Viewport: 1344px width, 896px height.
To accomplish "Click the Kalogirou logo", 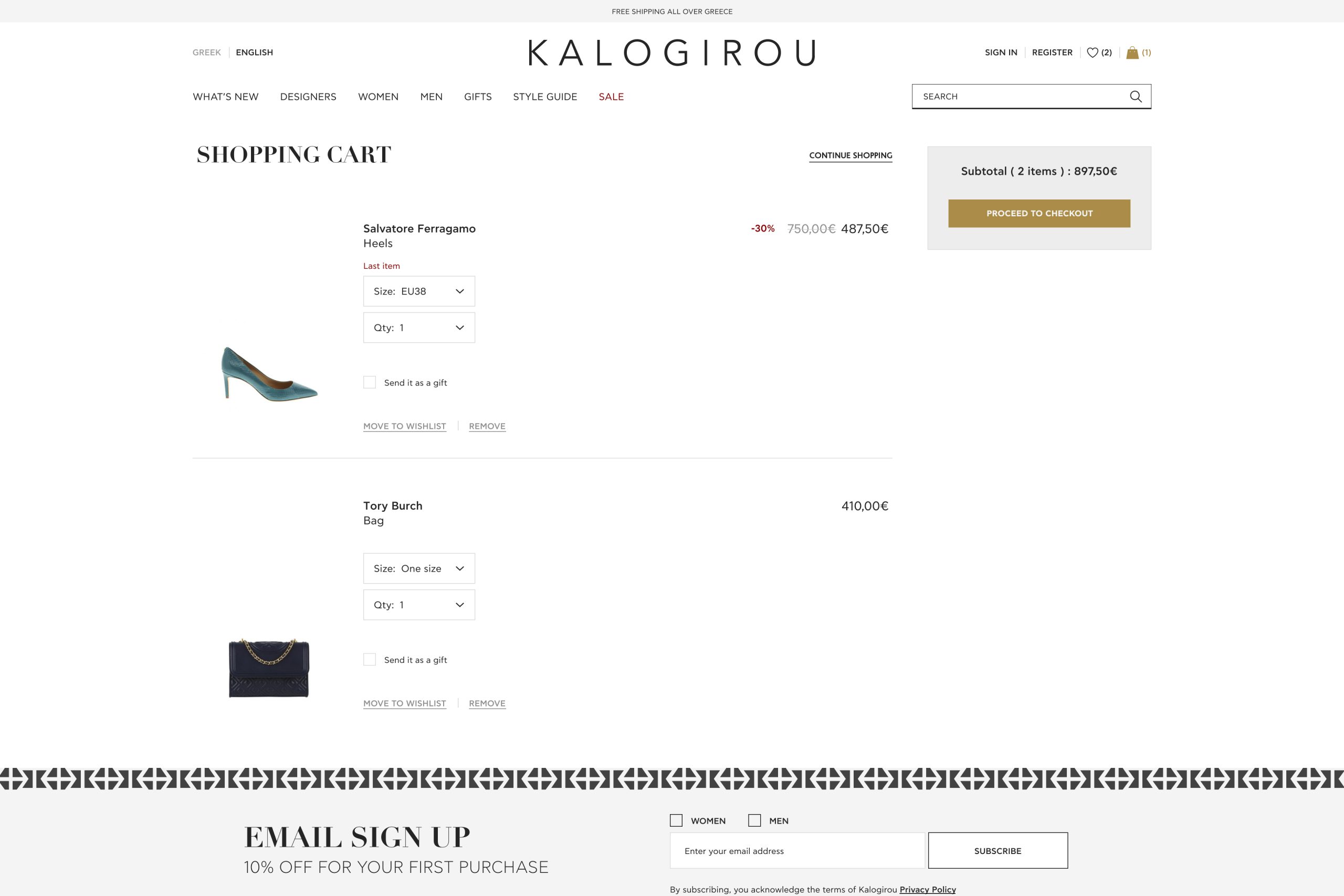I will 672,52.
